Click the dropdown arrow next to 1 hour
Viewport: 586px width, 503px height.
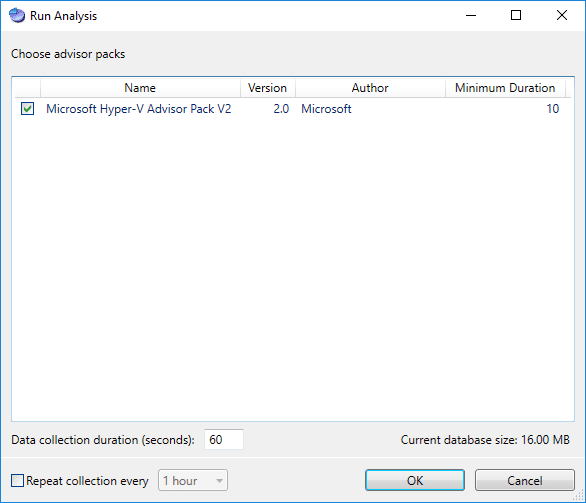tap(219, 481)
